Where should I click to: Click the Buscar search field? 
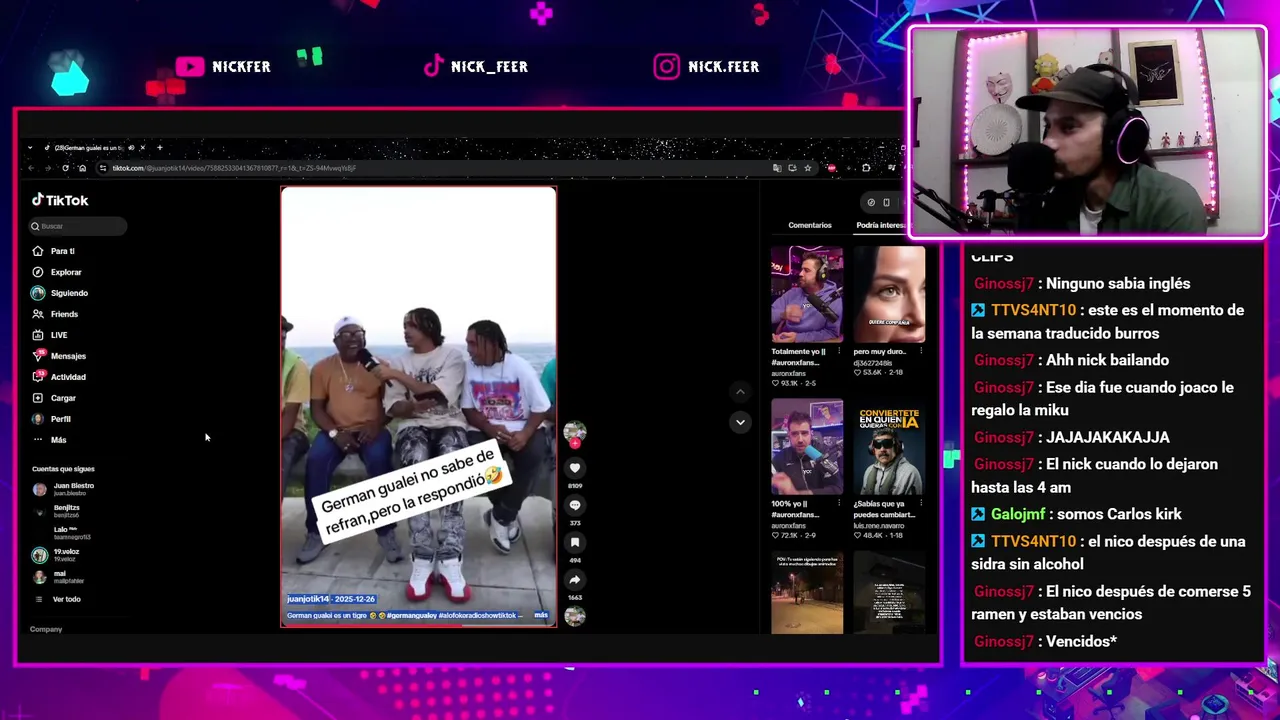point(79,226)
